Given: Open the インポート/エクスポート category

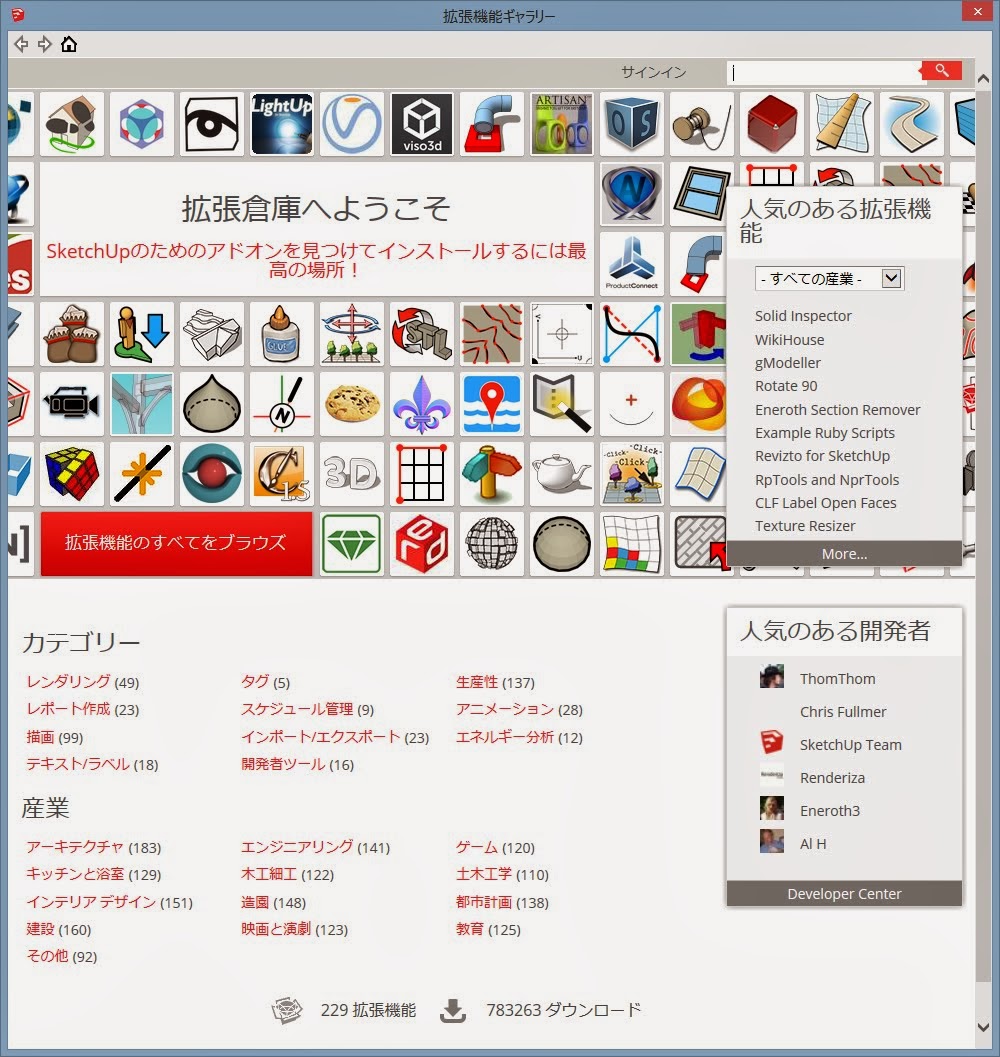Looking at the screenshot, I should [321, 737].
